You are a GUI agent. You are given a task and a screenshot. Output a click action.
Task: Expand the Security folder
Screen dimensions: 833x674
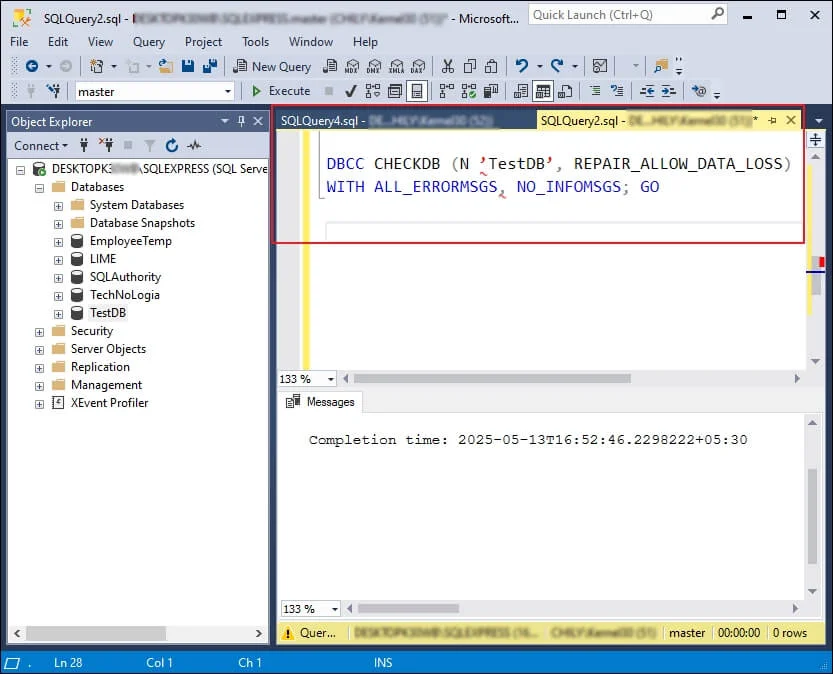tap(39, 332)
